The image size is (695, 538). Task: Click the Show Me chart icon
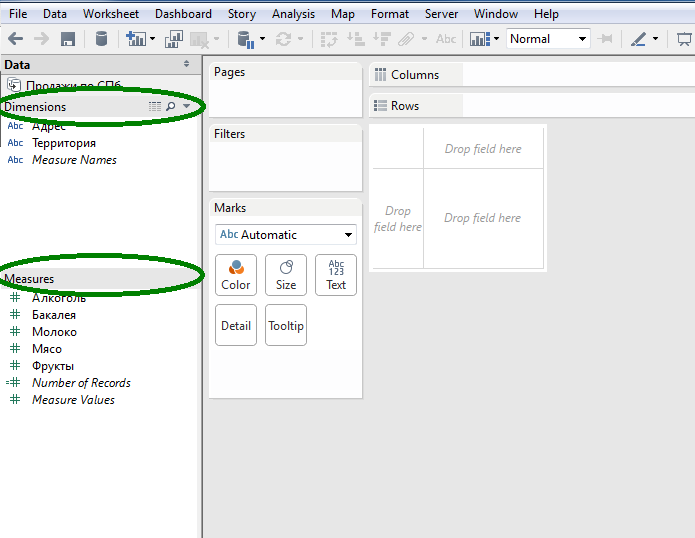(480, 39)
